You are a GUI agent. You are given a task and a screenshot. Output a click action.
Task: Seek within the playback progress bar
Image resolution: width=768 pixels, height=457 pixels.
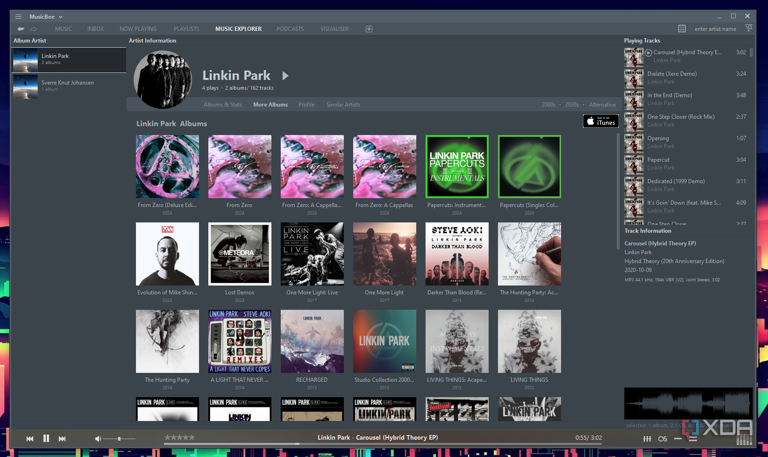click(x=383, y=444)
